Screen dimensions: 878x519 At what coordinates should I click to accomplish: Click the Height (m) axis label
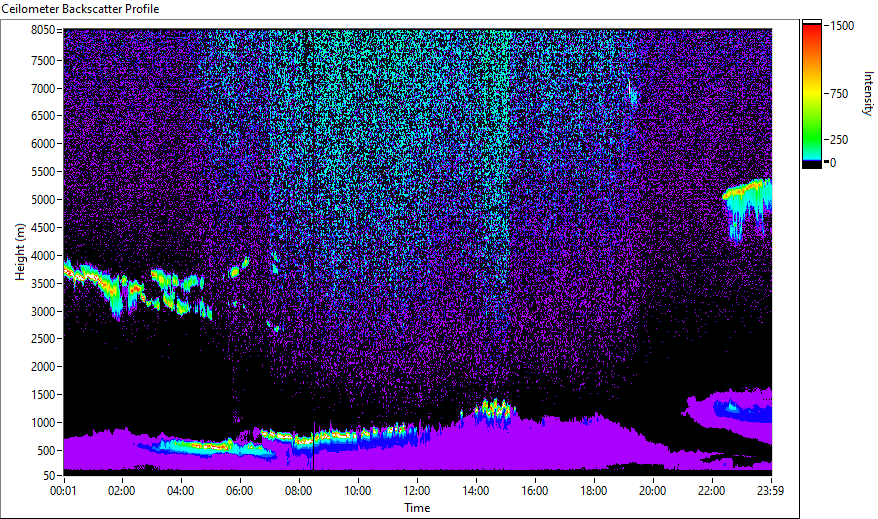(x=20, y=252)
